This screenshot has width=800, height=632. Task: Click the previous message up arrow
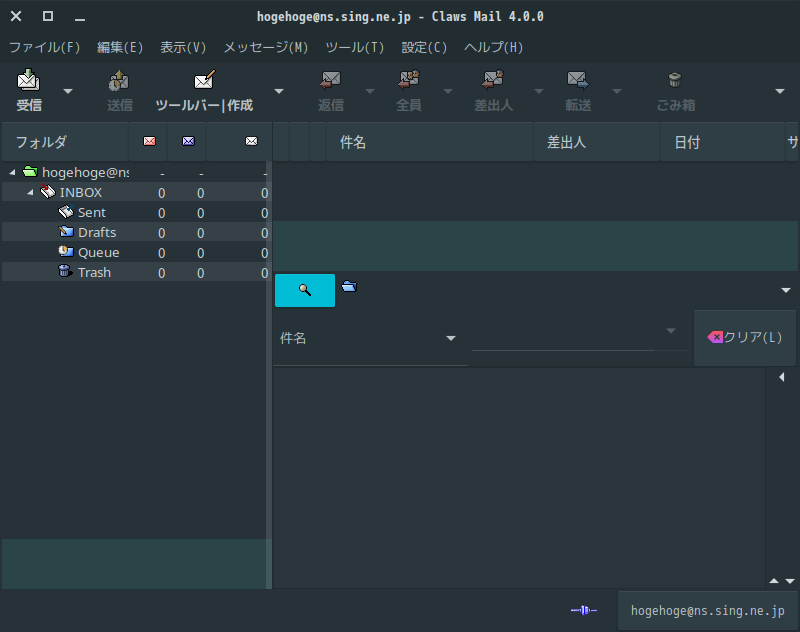tap(774, 581)
